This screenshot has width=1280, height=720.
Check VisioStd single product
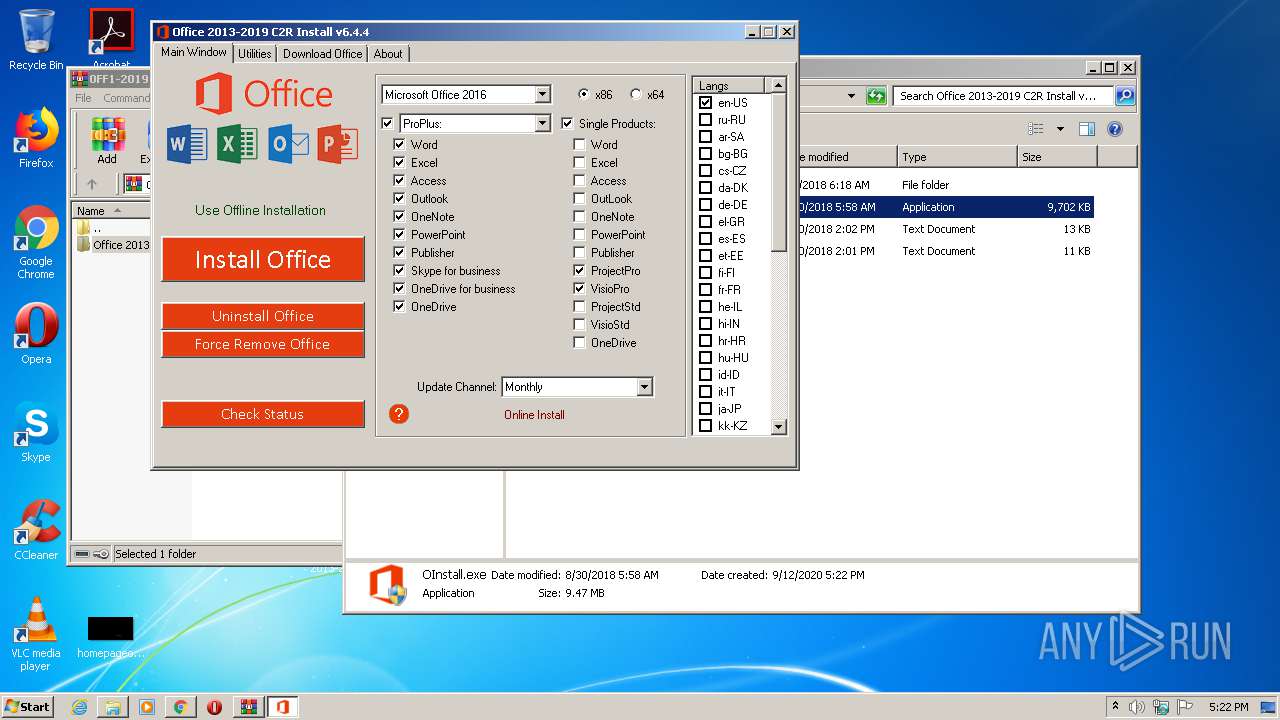click(x=579, y=324)
